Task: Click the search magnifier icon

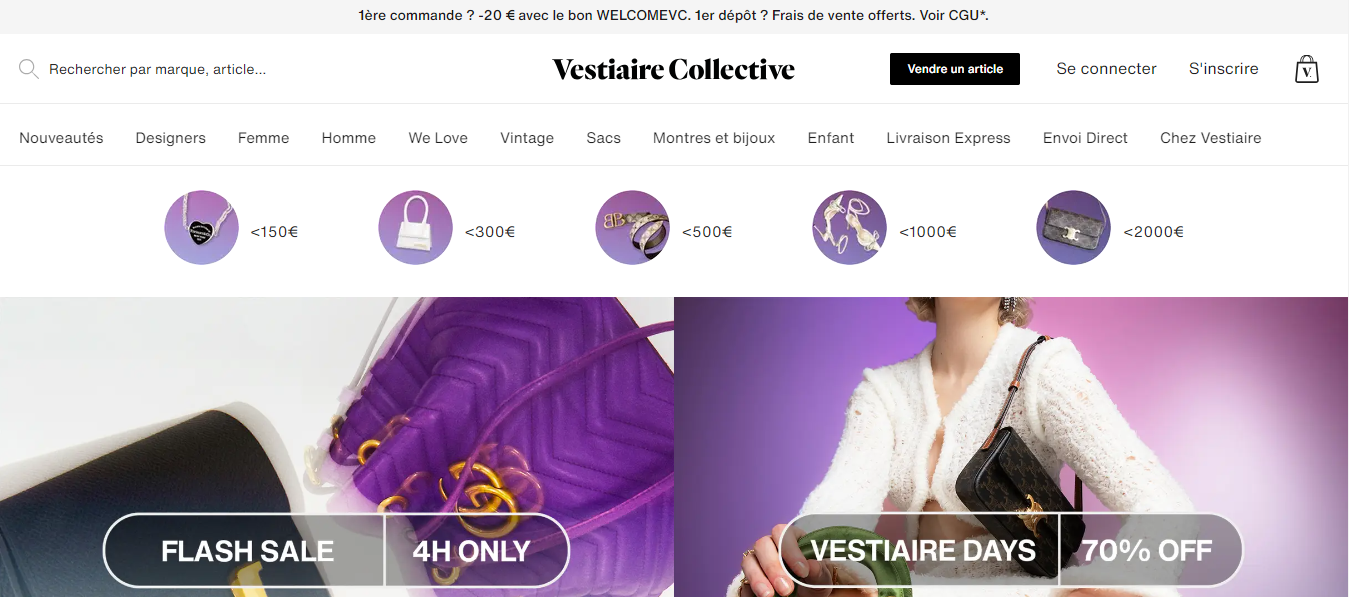Action: click(x=29, y=69)
